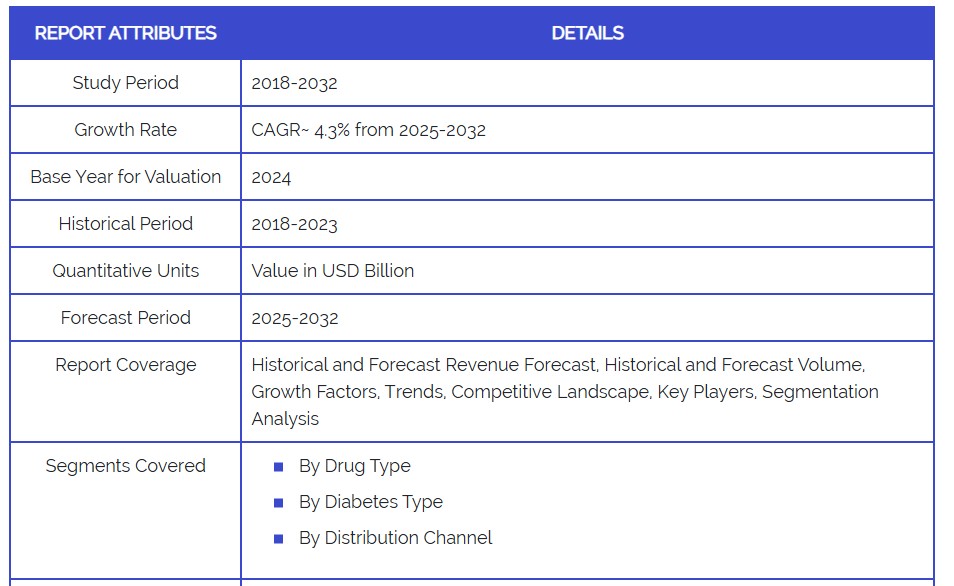Click the 2024 base year value
Viewport: 954px width, 586px height.
pyautogui.click(x=271, y=178)
